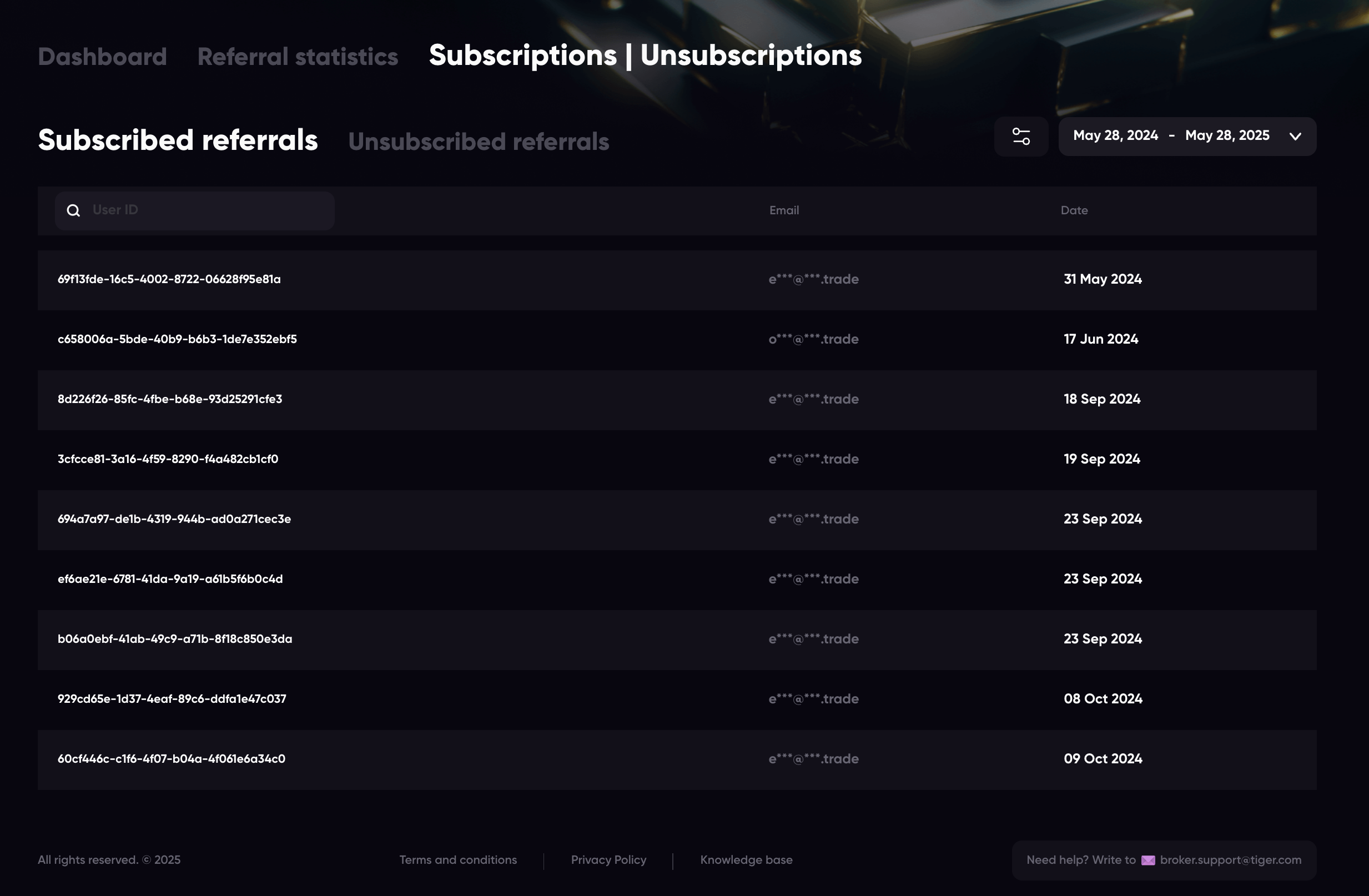Expand the date range chevron

(x=1295, y=137)
